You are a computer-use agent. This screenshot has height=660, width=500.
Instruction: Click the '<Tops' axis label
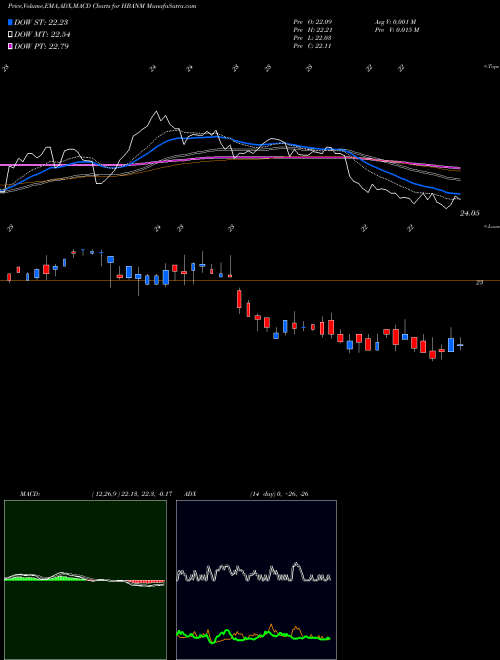pyautogui.click(x=491, y=67)
